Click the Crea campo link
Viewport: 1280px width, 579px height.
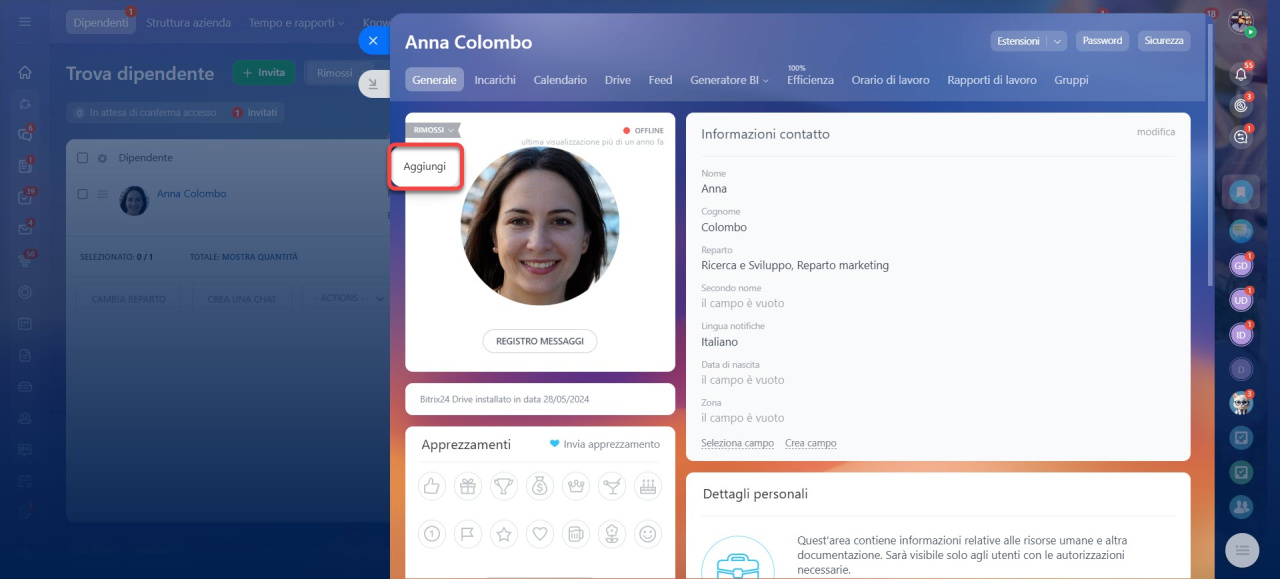pyautogui.click(x=811, y=443)
